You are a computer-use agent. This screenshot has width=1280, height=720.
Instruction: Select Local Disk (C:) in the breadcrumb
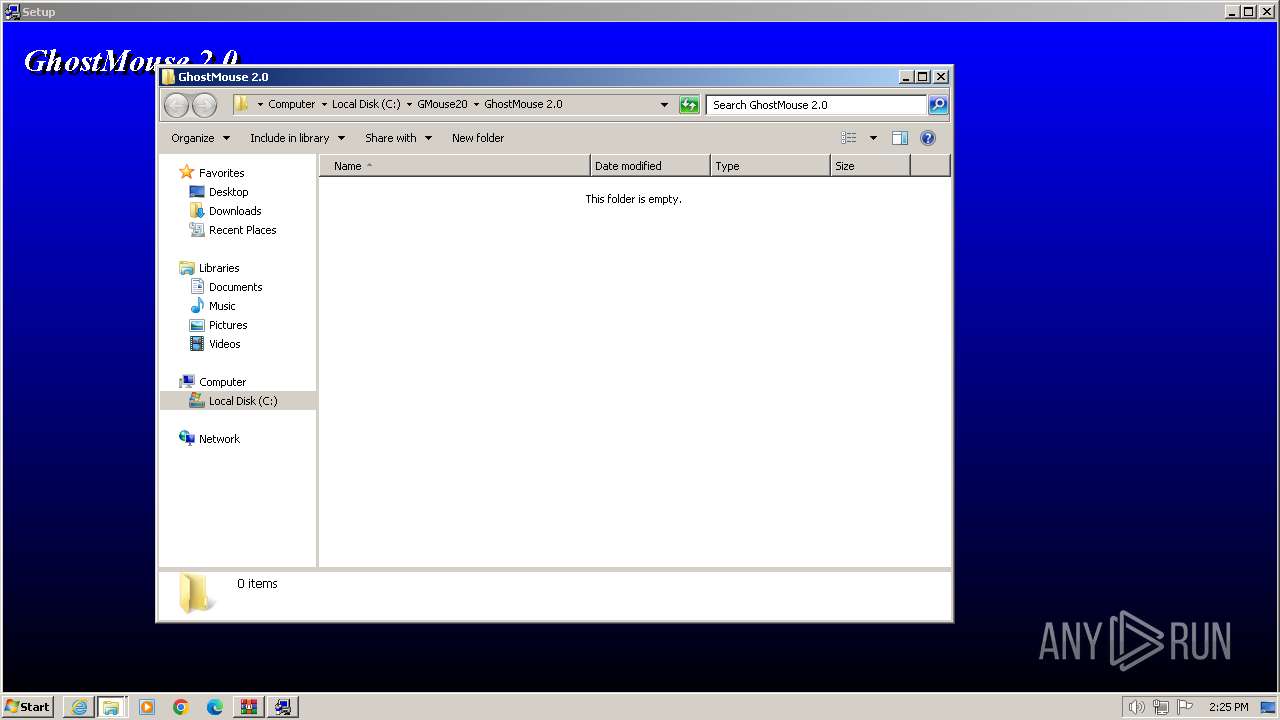pos(366,104)
